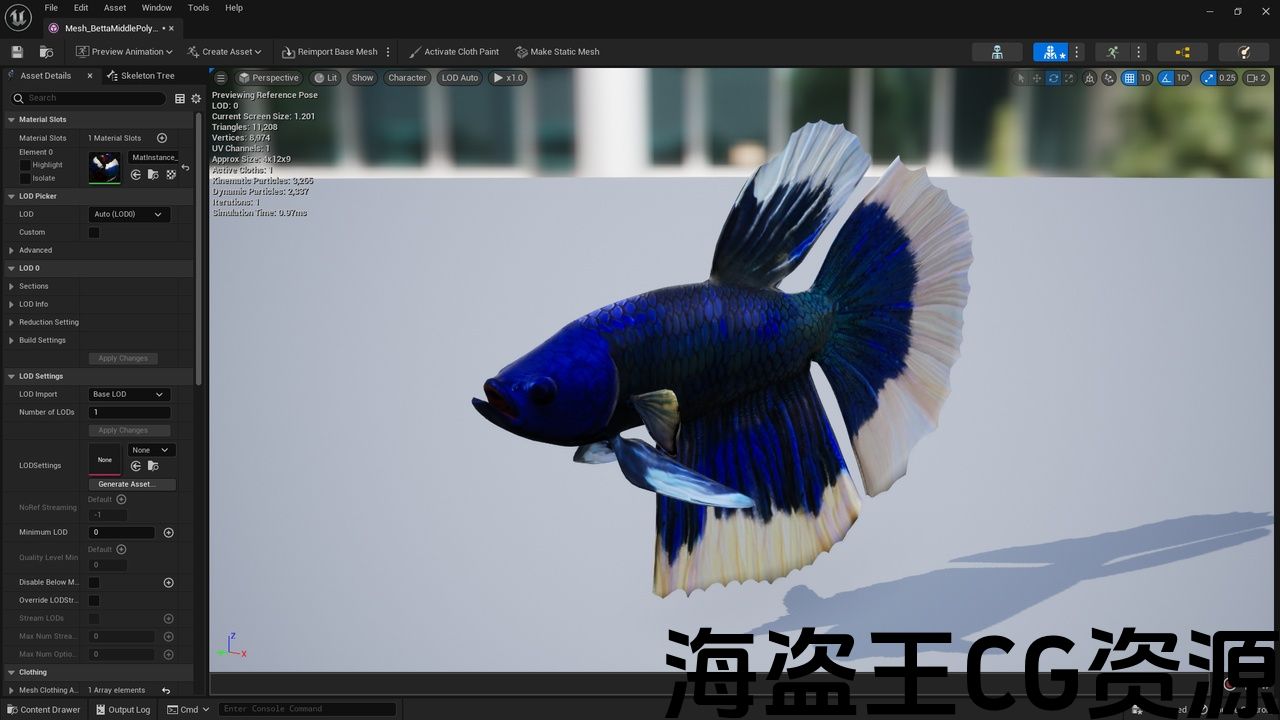1280x720 pixels.
Task: Open the LOD Auto (LOD0) dropdown
Action: click(129, 214)
